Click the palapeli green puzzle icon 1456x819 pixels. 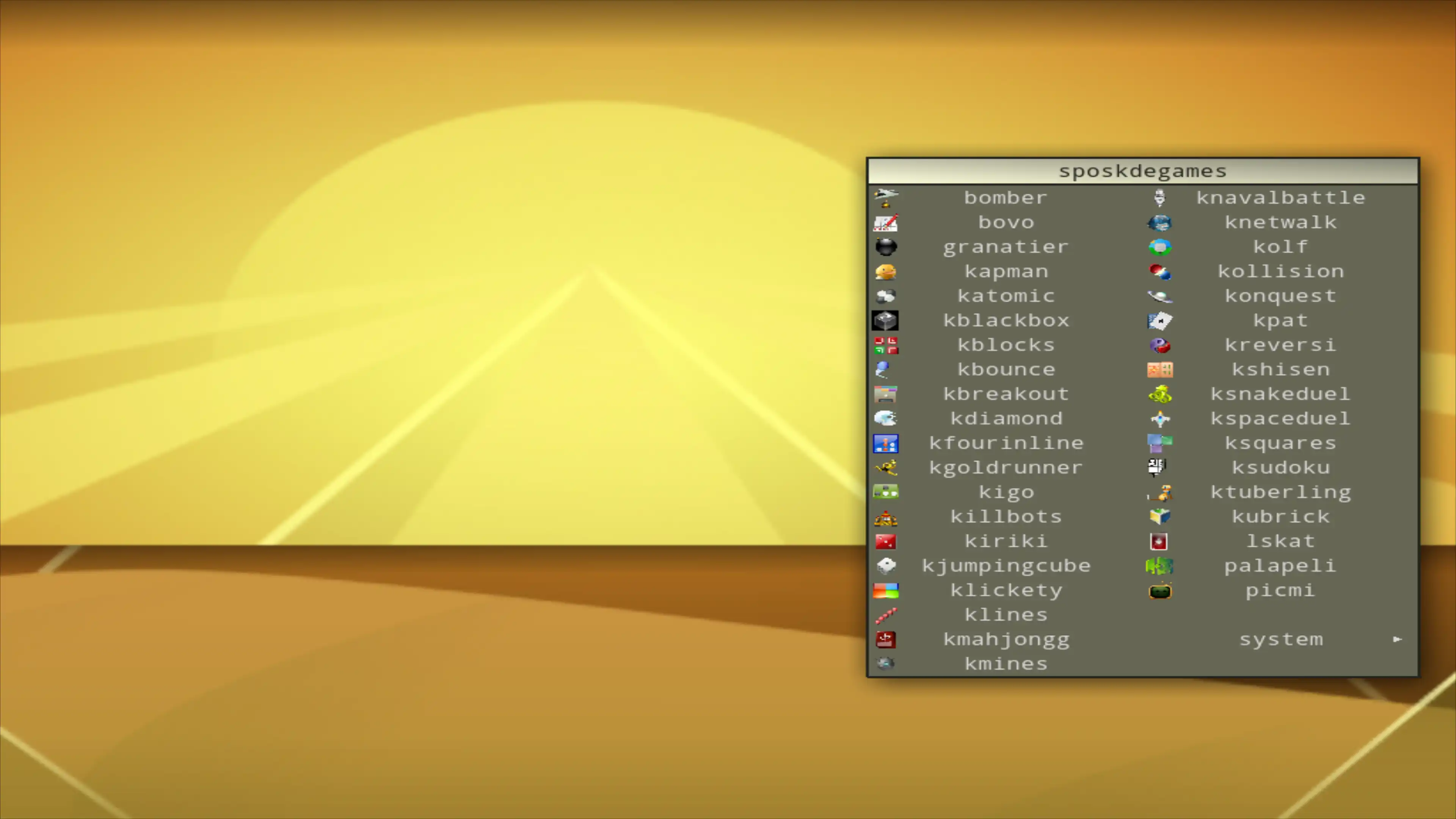(x=1160, y=566)
